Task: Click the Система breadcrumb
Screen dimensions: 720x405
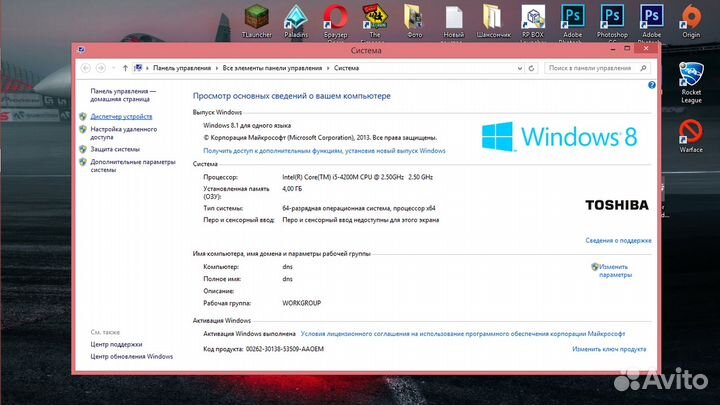Action: [x=346, y=68]
